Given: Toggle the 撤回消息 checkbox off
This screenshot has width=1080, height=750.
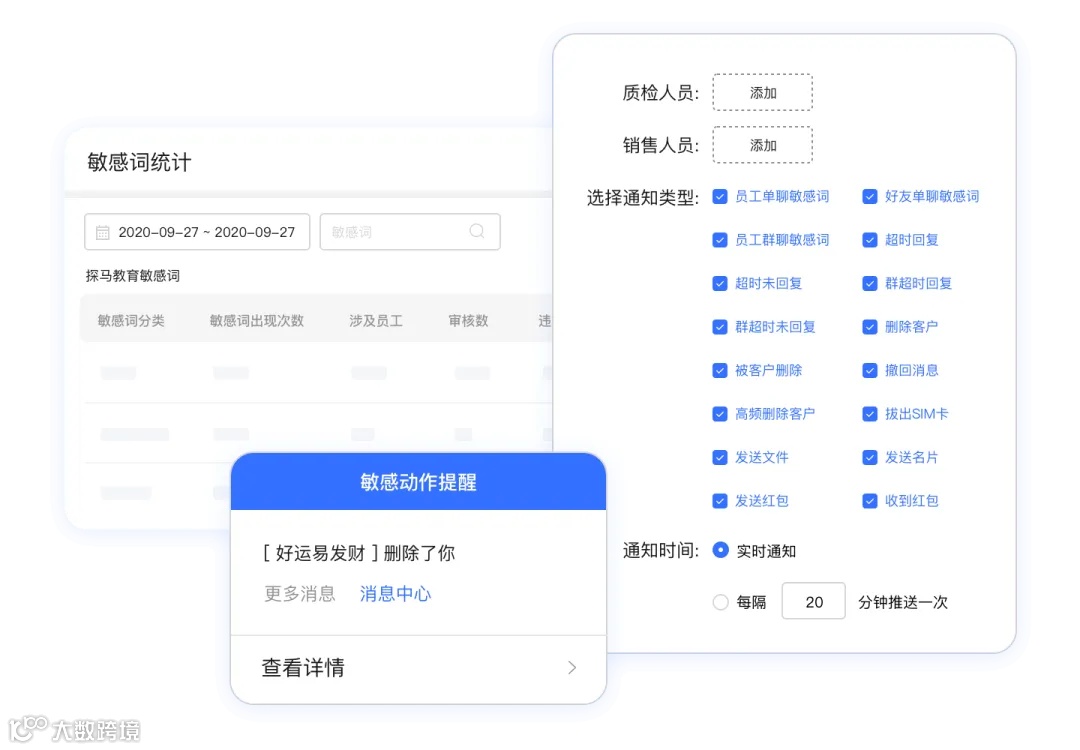Looking at the screenshot, I should coord(869,370).
